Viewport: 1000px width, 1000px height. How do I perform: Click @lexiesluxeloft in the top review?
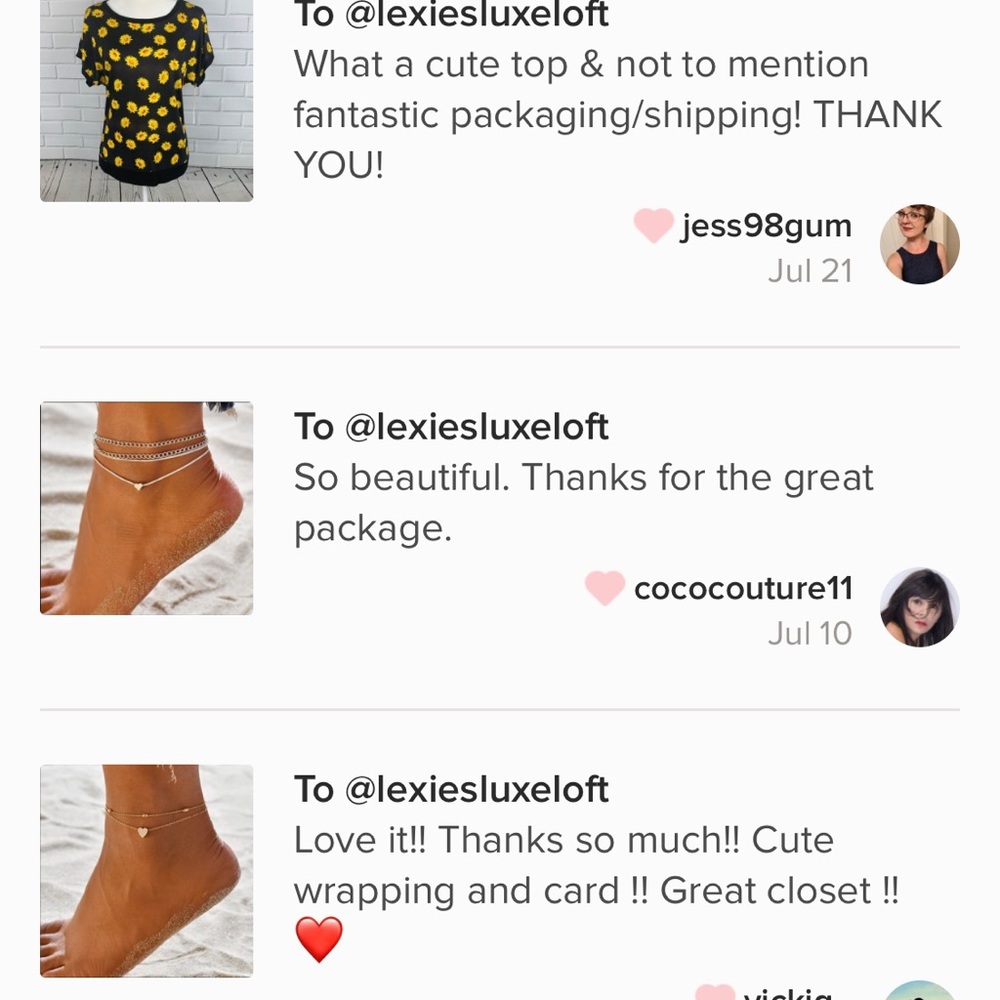coord(476,15)
